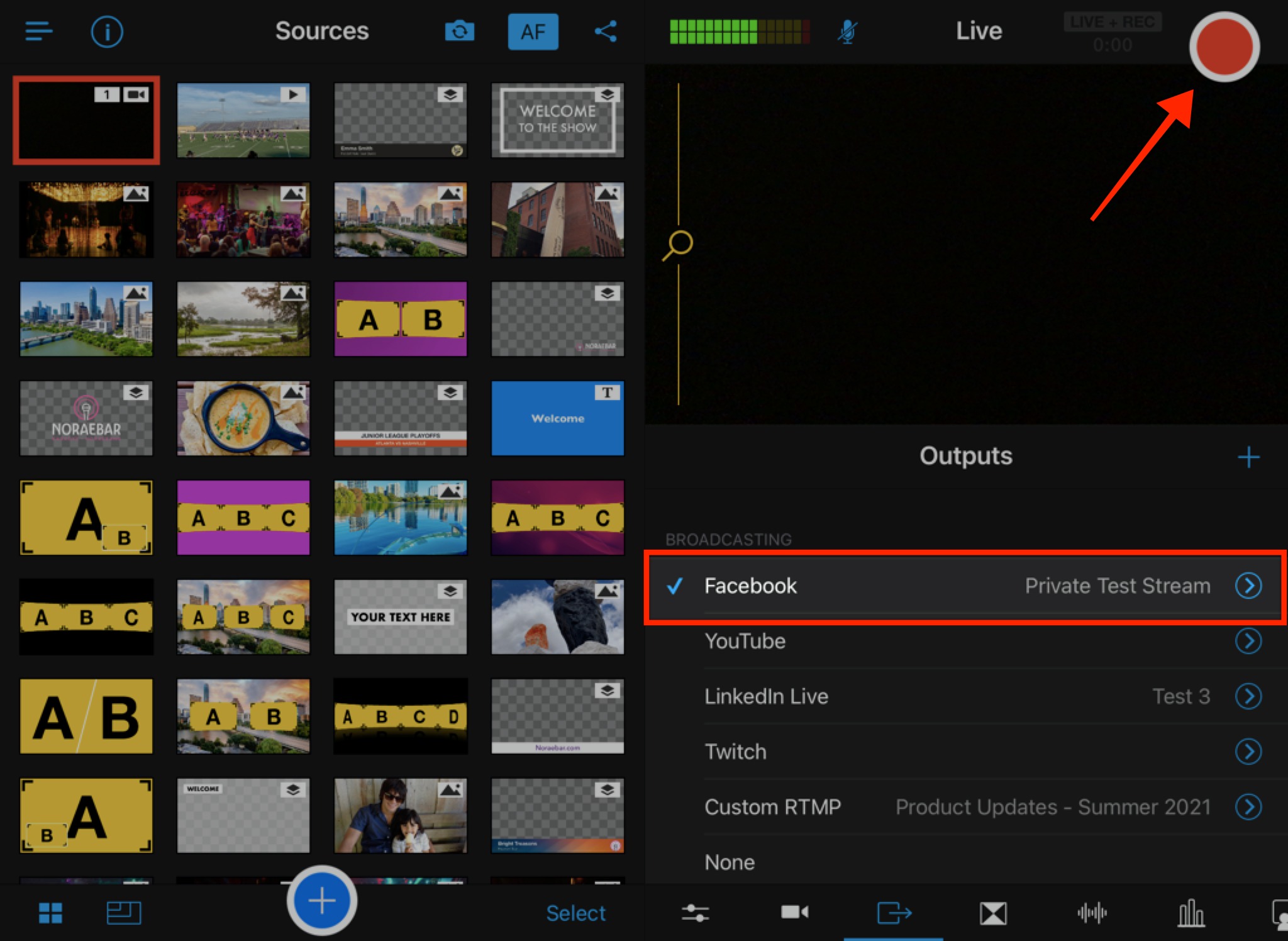Screen dimensions: 1288x941
Task: Toggle the AF autofocus button
Action: (533, 31)
